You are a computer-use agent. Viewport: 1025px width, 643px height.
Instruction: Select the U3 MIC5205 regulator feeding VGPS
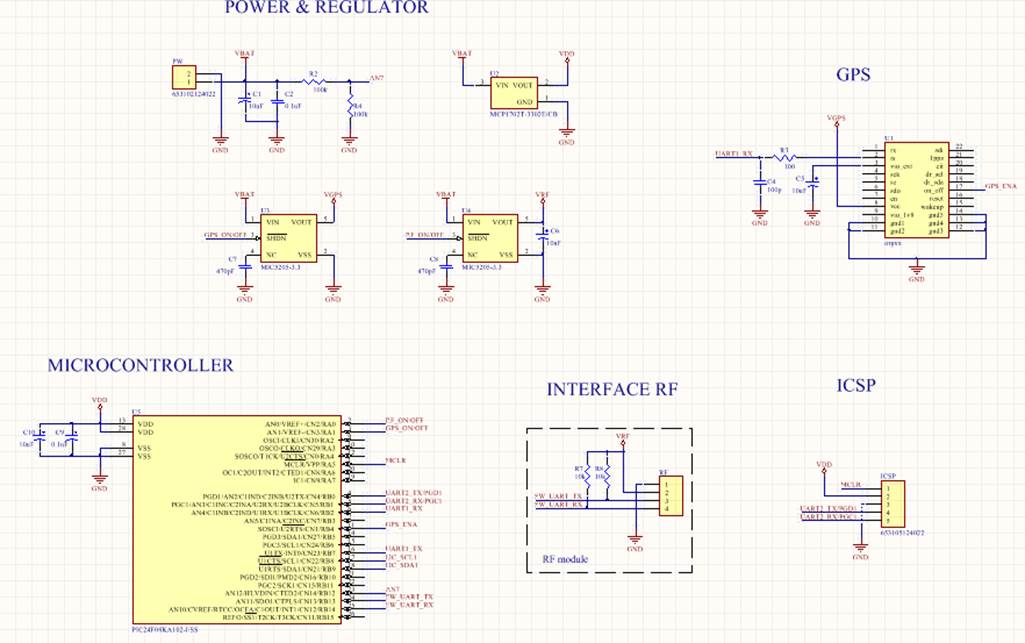[289, 238]
